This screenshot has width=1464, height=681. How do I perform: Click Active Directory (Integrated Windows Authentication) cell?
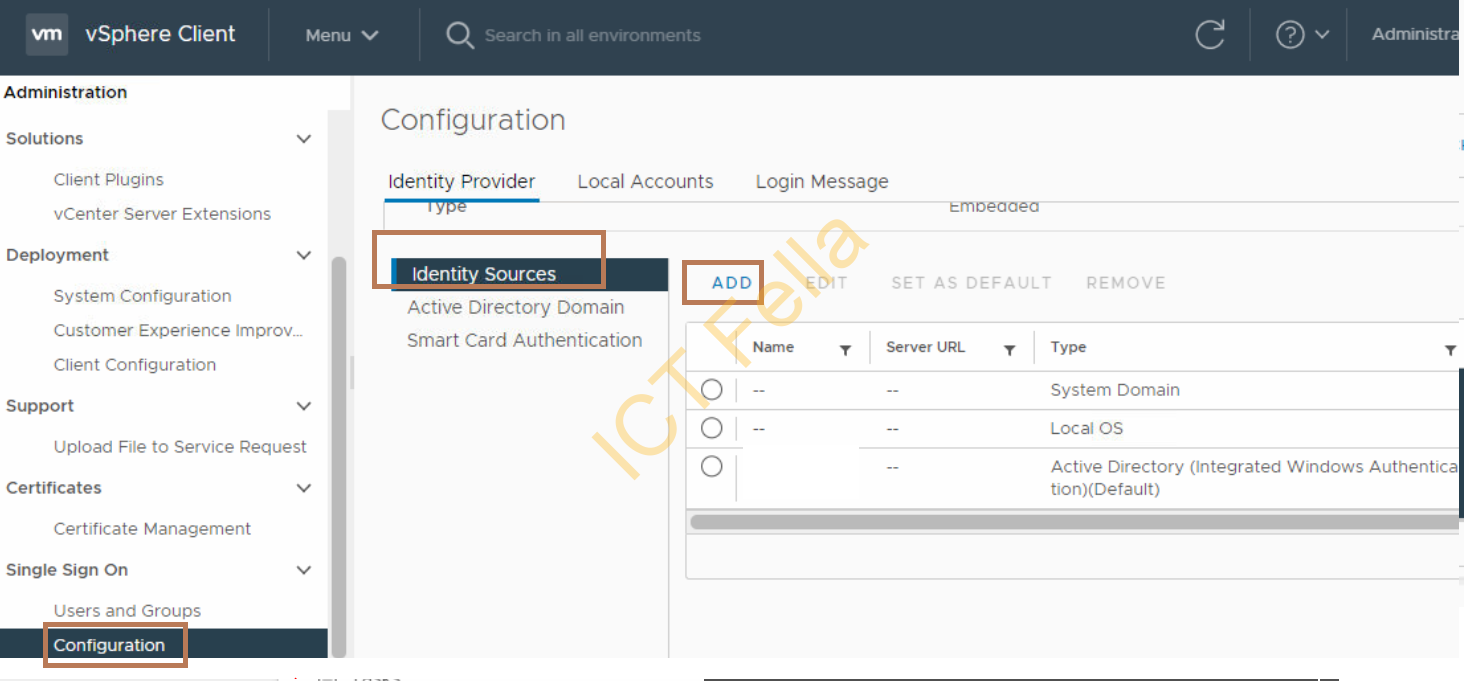(x=1255, y=478)
